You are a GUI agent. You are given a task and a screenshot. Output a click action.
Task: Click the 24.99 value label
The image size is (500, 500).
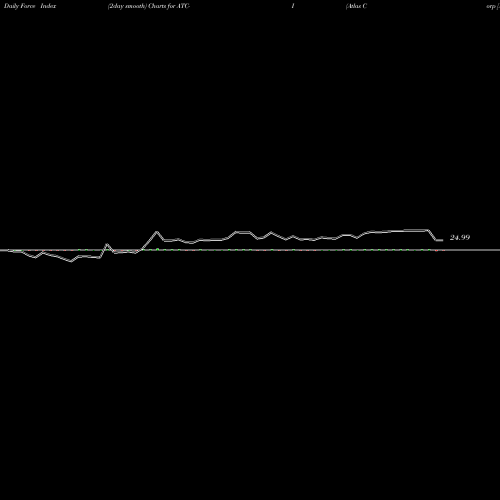(x=460, y=237)
